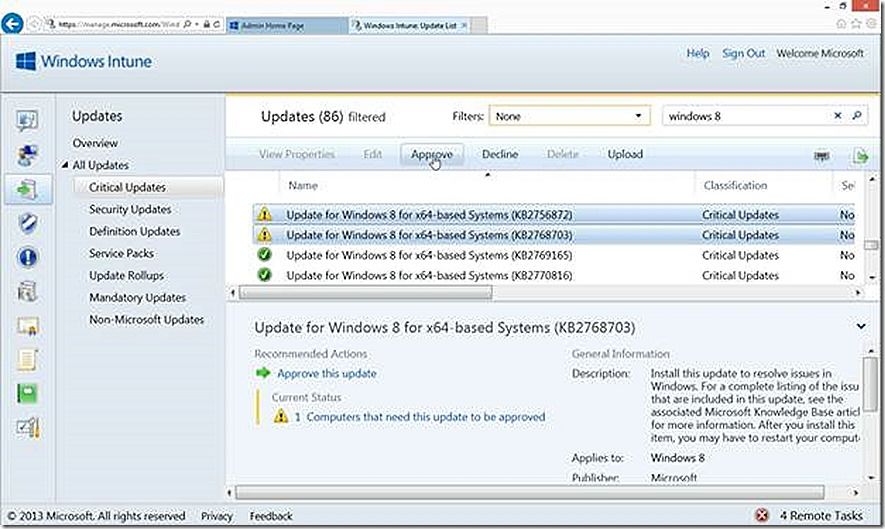Open the Endpoint Protection shield icon
885x529 pixels.
[x=27, y=223]
